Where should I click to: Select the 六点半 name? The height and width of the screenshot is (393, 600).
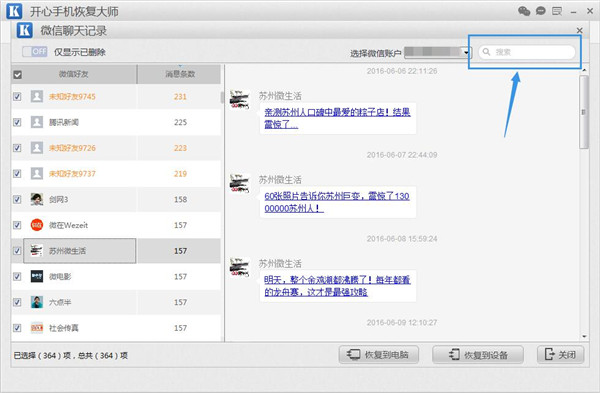(x=60, y=302)
